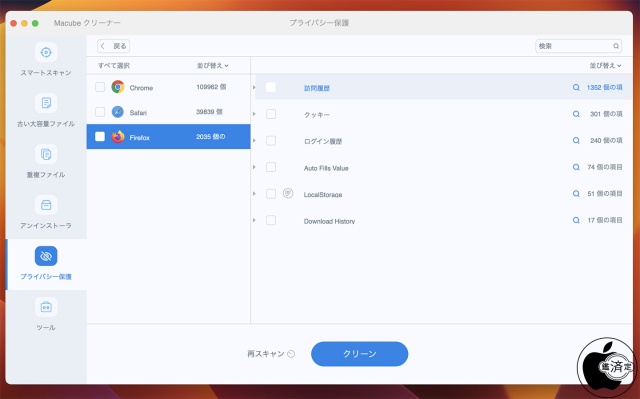
Task: Select the スマートスキャン sidebar label
Action: [46, 73]
